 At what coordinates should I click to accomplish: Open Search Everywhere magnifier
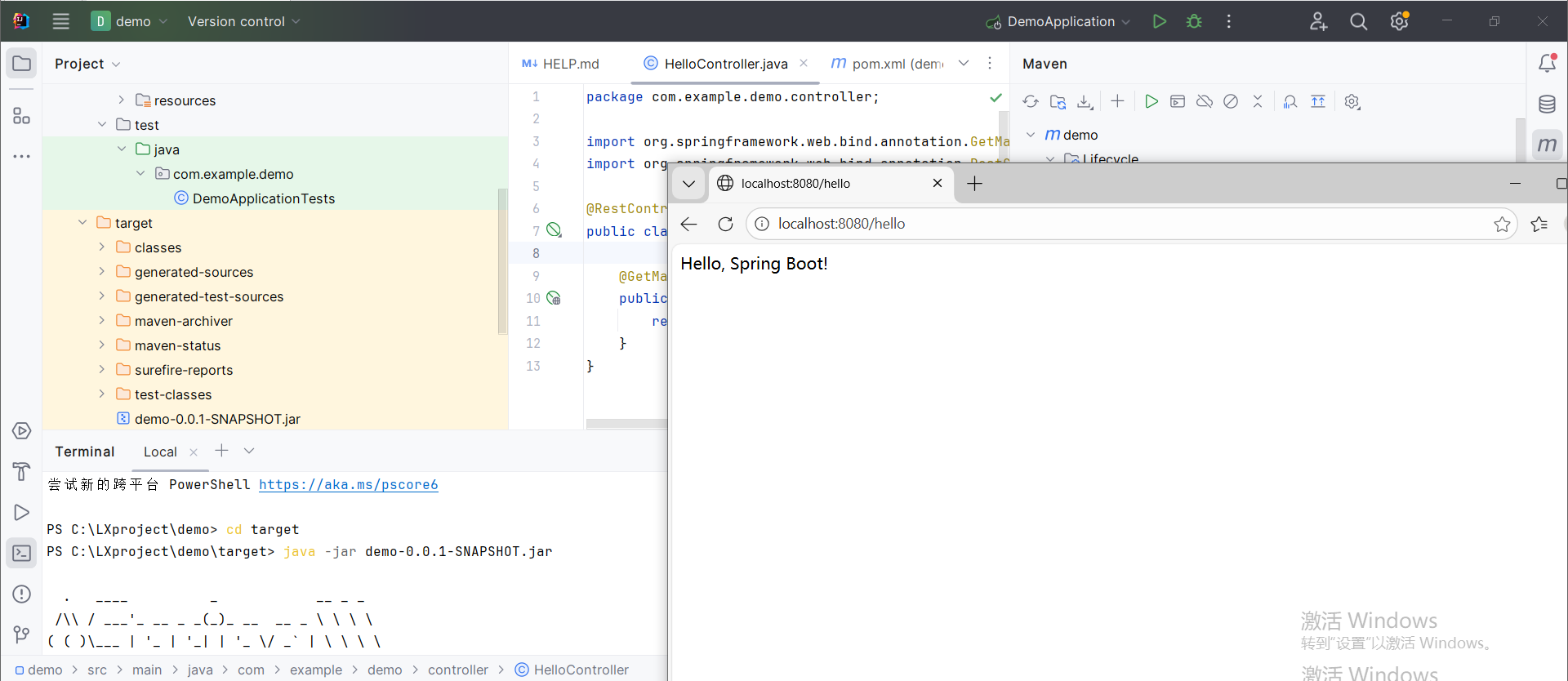tap(1358, 21)
